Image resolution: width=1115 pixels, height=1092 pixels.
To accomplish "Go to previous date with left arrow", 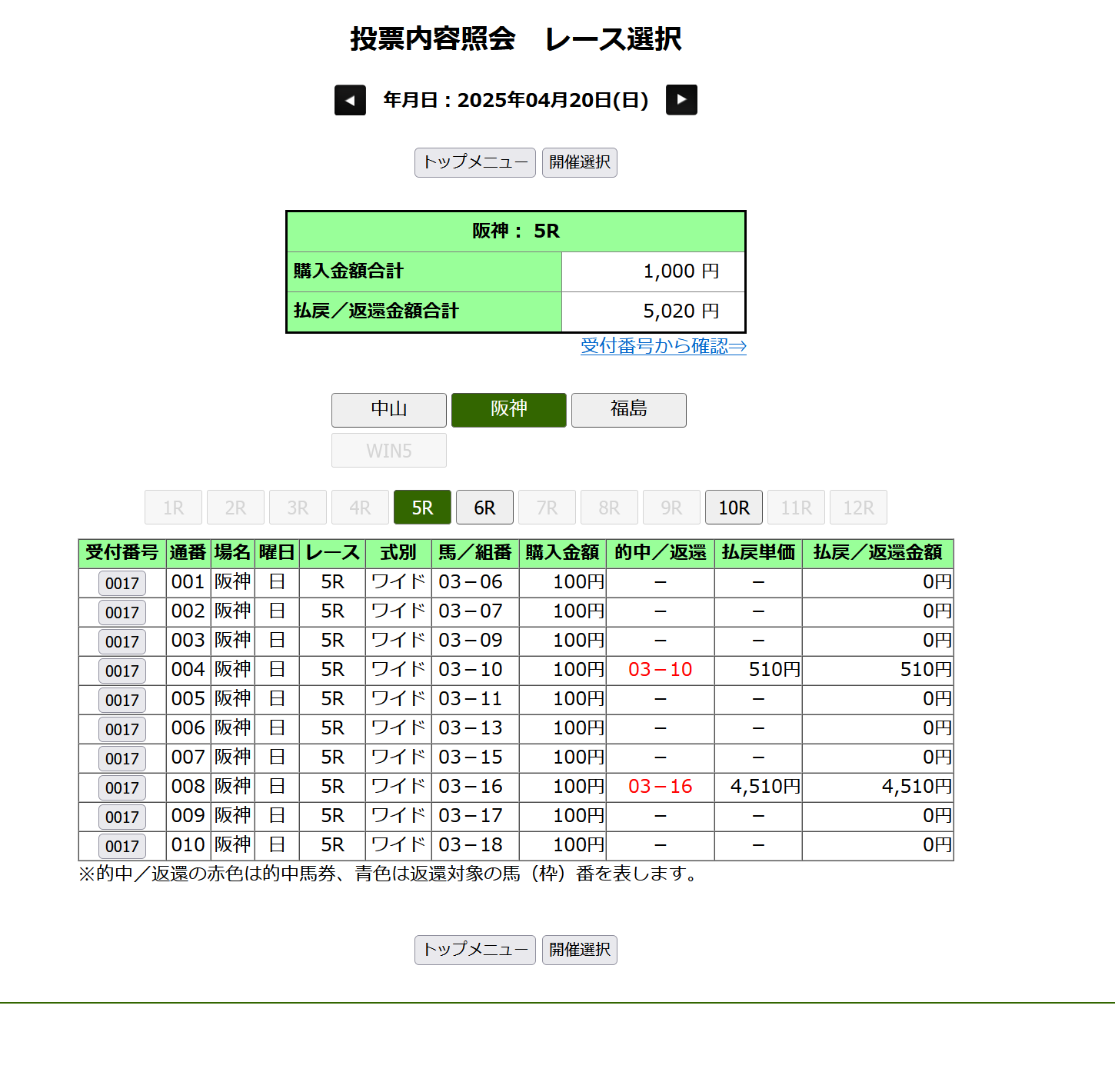I will click(350, 100).
